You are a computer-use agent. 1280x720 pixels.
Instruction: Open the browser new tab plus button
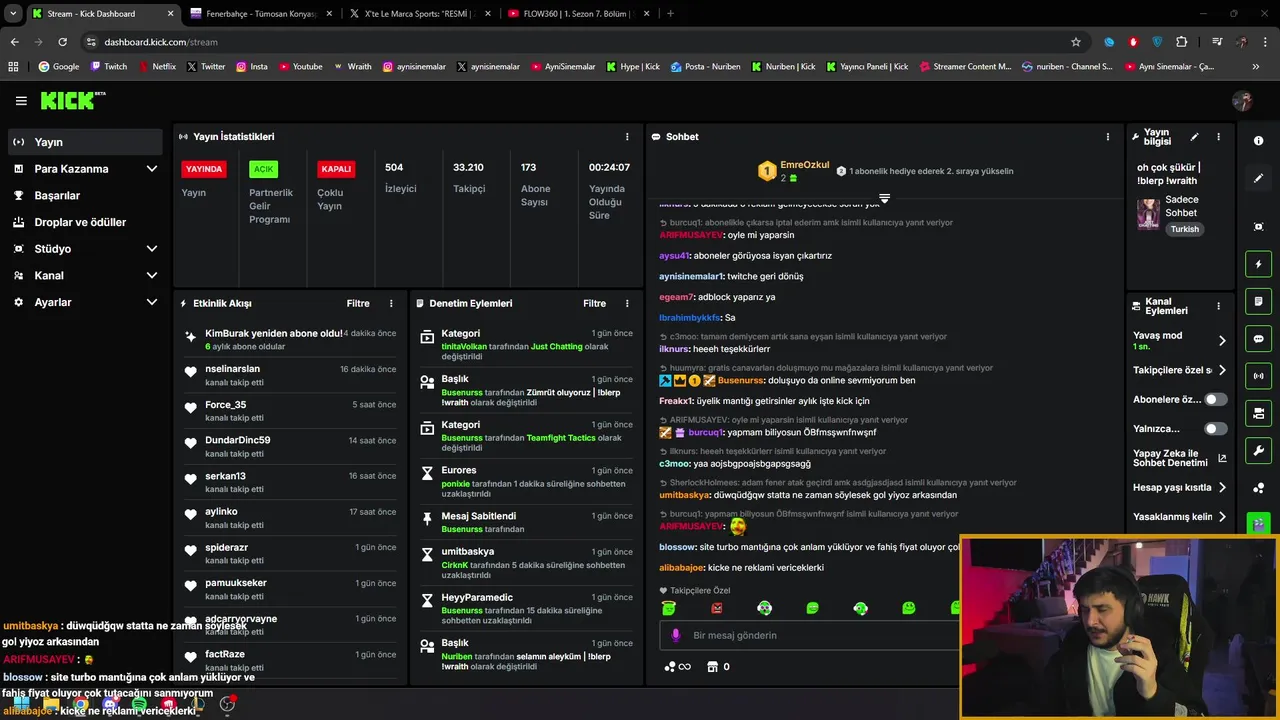(x=670, y=14)
